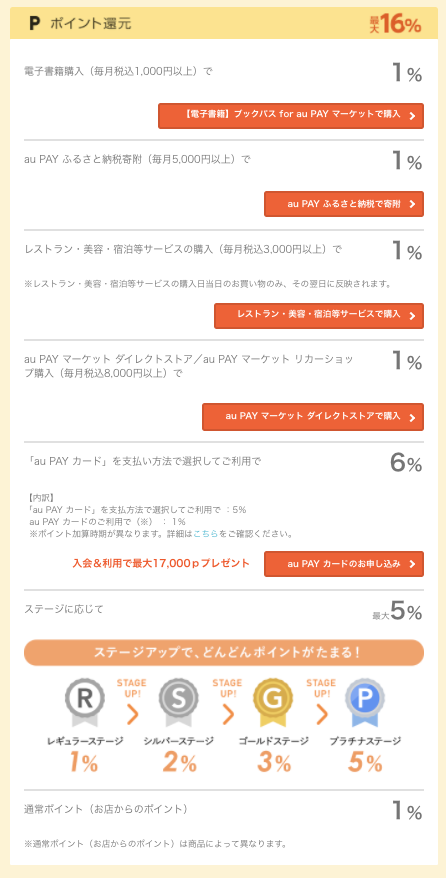Viewport: 446px width, 878px height.
Task: Click the arrow between Silver and Gold medals
Action: [227, 714]
